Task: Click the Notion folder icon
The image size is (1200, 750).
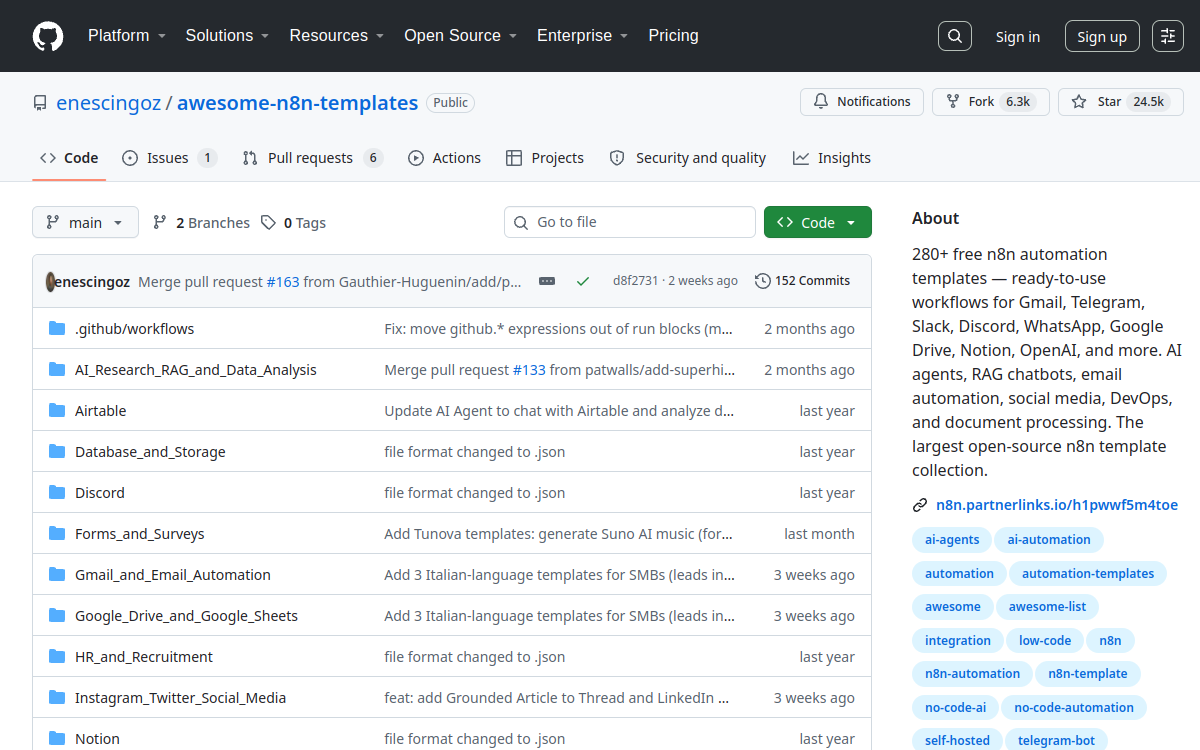Action: pos(57,739)
